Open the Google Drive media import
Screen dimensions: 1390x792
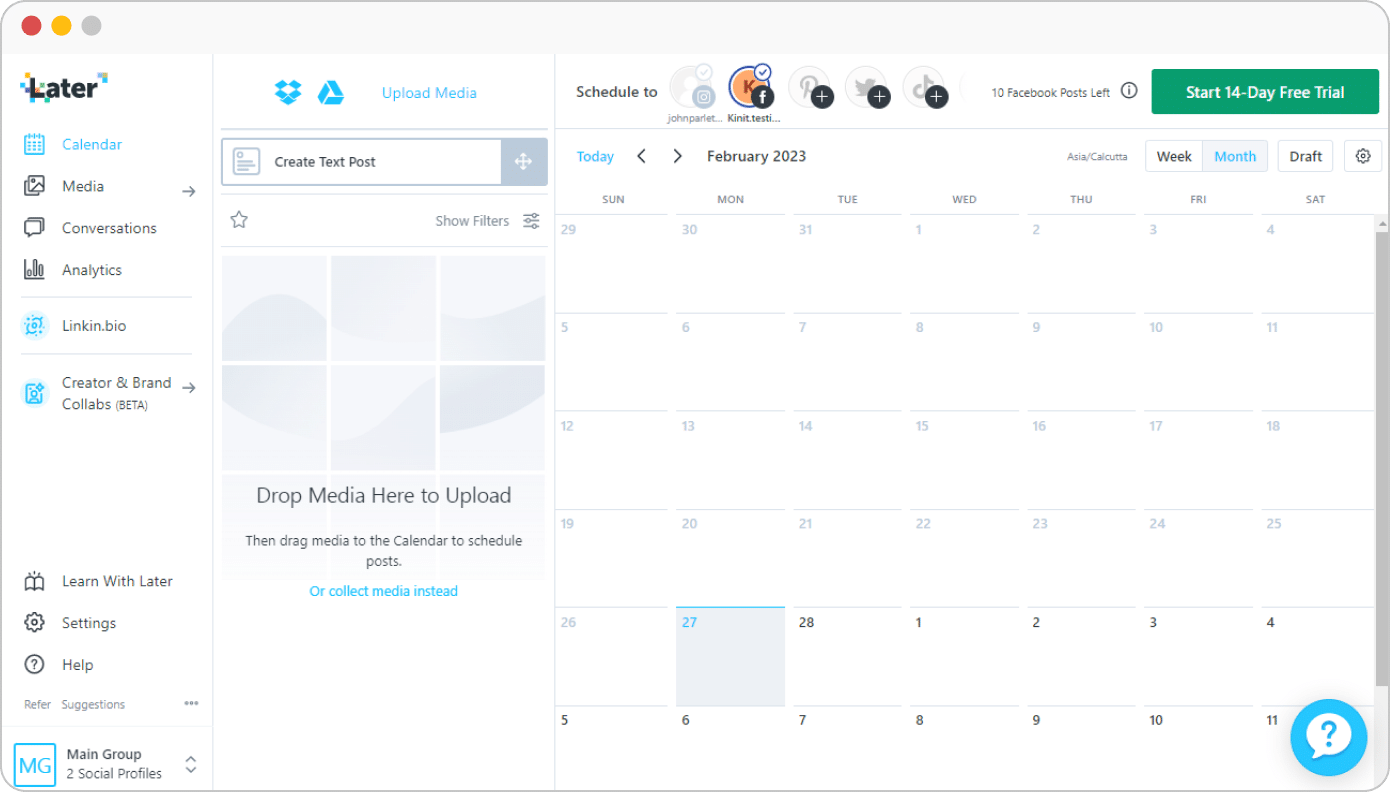click(331, 92)
